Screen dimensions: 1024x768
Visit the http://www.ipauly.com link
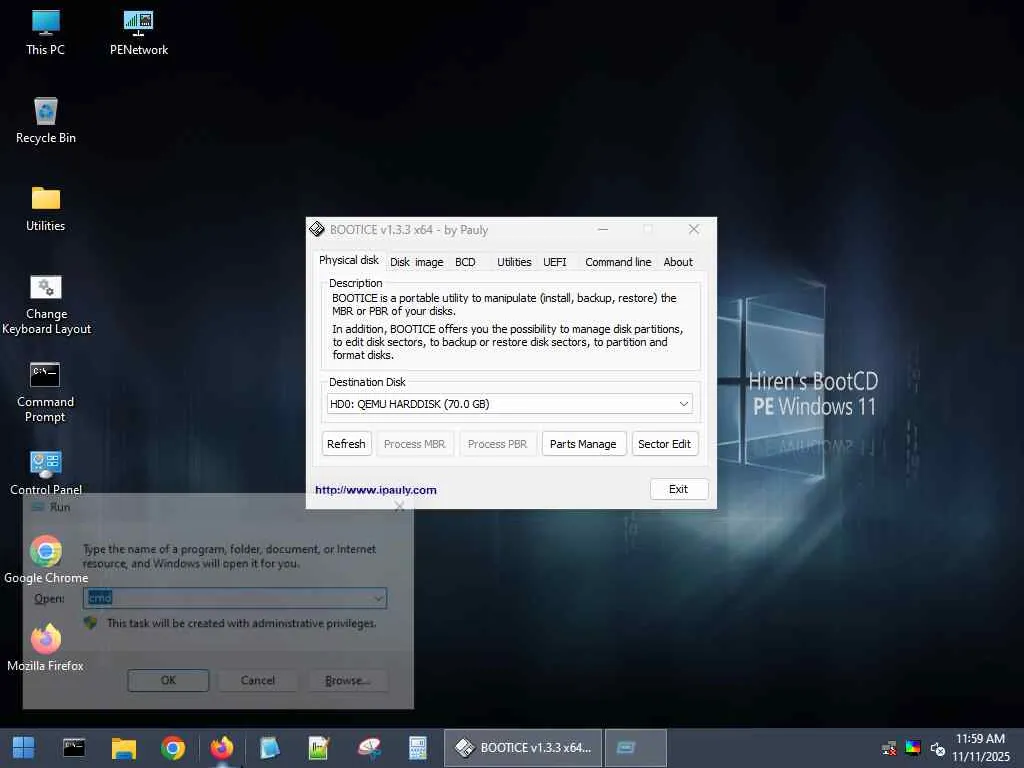376,490
